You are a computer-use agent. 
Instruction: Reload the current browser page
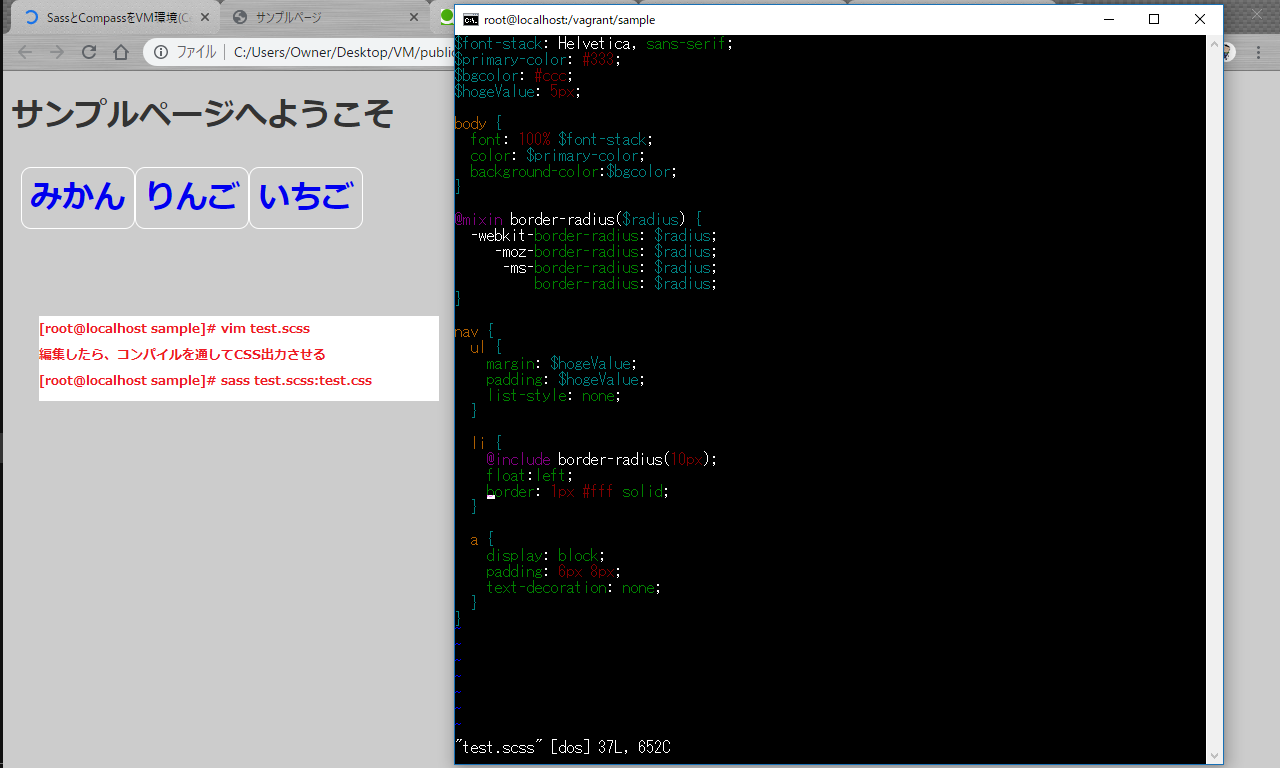(89, 52)
